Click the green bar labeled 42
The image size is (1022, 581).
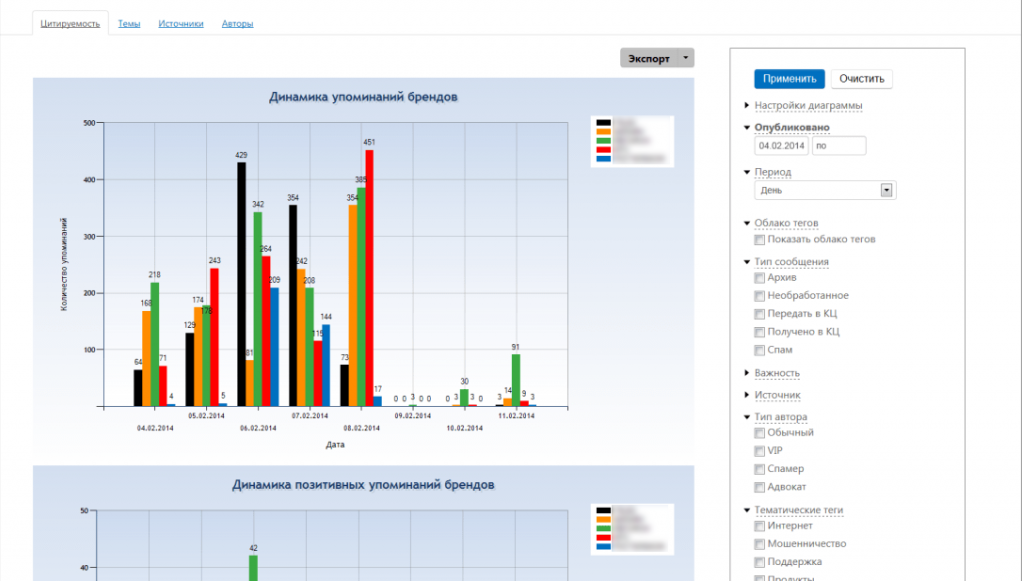[254, 568]
